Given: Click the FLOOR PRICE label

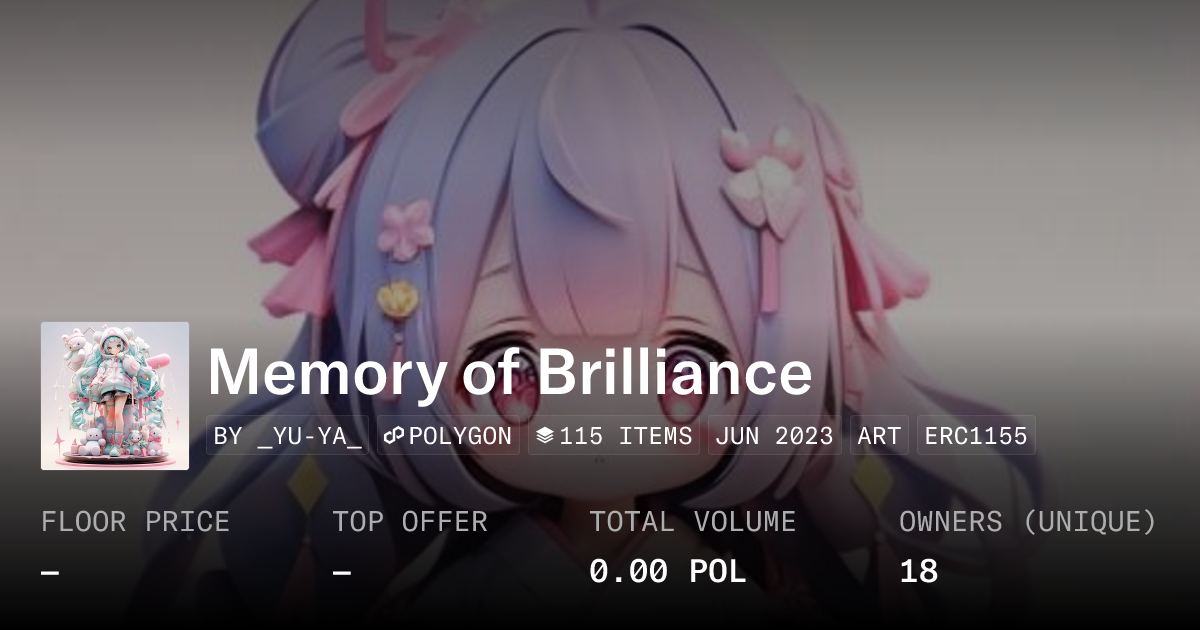Looking at the screenshot, I should tap(135, 522).
